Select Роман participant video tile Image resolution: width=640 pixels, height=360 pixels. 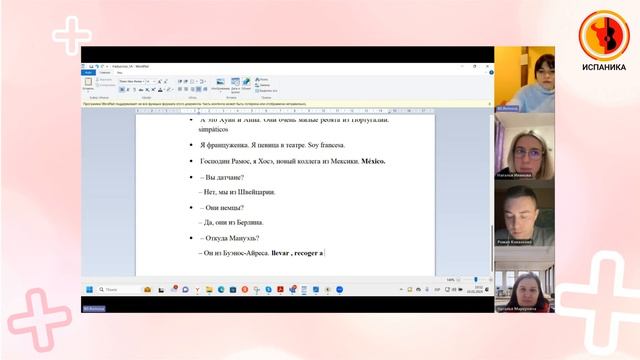click(x=524, y=213)
